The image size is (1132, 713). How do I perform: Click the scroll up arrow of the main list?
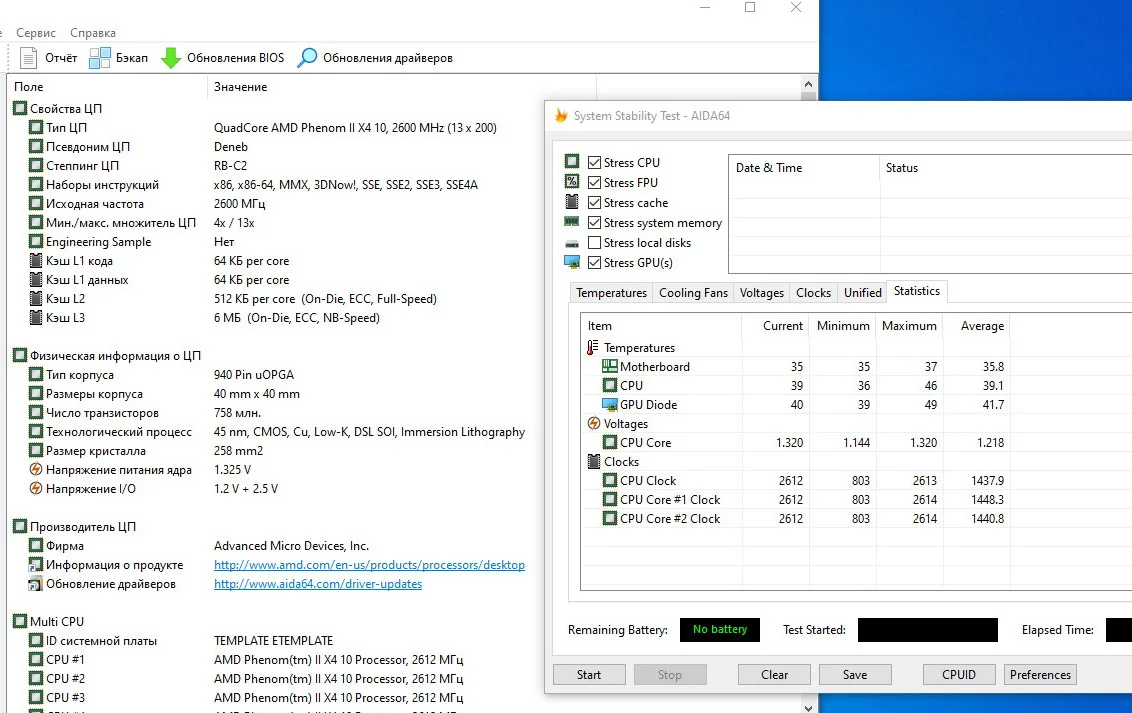[809, 84]
